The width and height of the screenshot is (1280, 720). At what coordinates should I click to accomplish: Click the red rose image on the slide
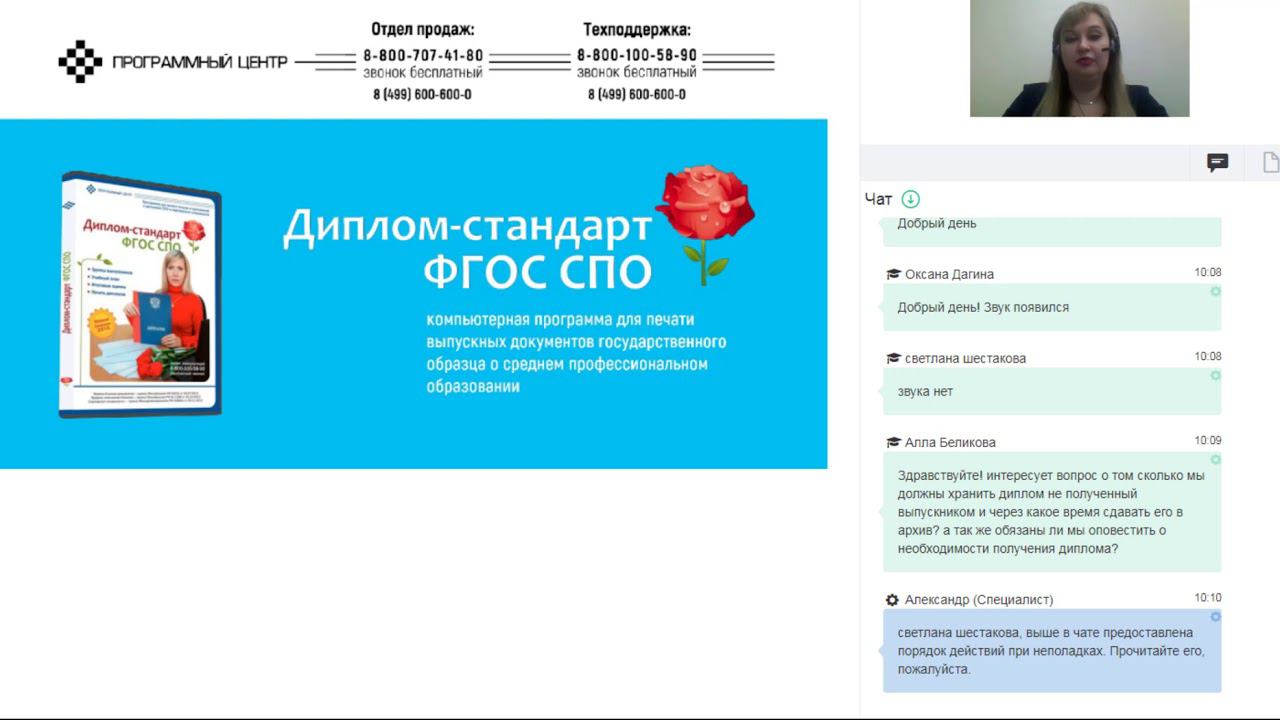tap(706, 225)
